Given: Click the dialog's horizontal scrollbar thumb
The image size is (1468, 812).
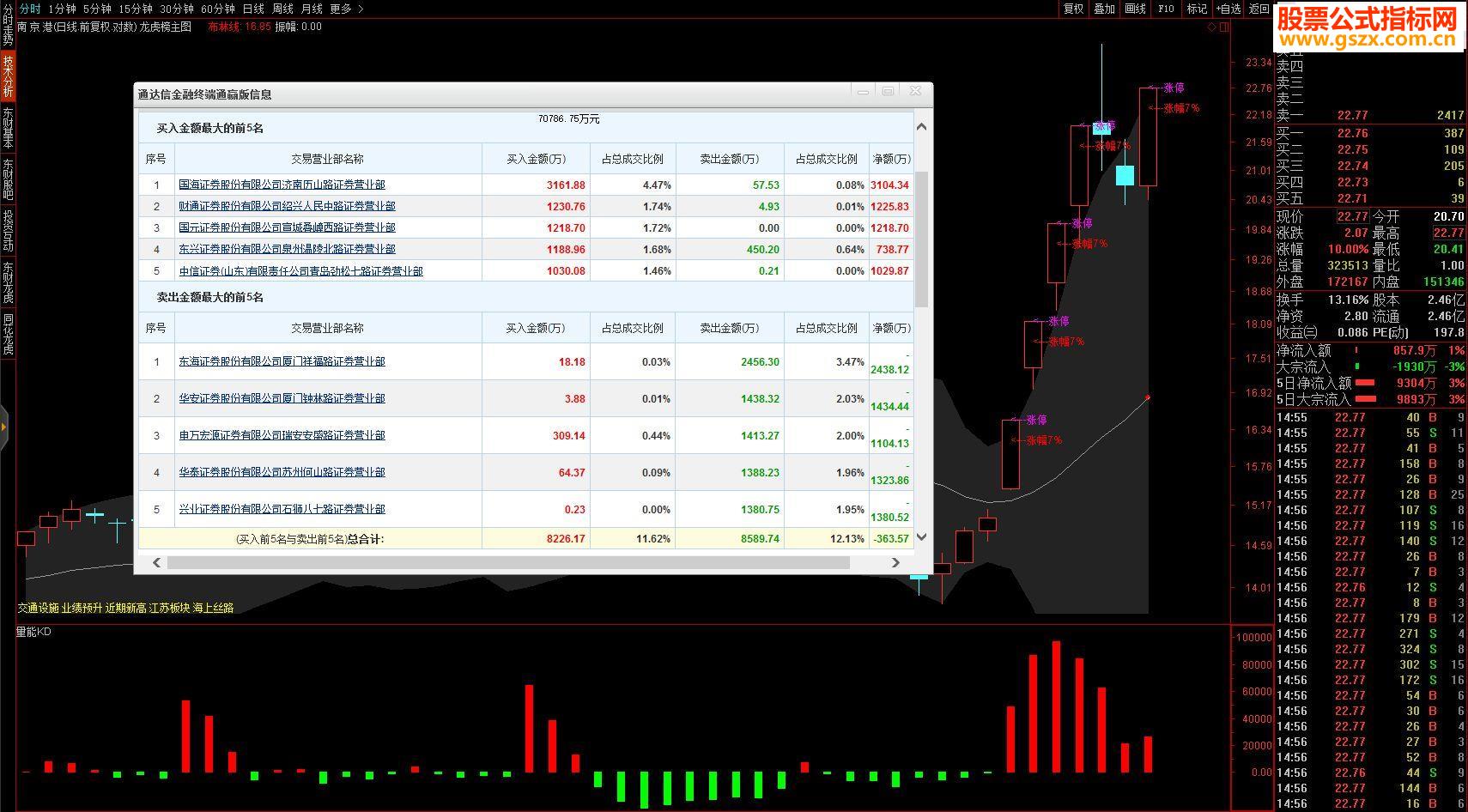Looking at the screenshot, I should [508, 562].
